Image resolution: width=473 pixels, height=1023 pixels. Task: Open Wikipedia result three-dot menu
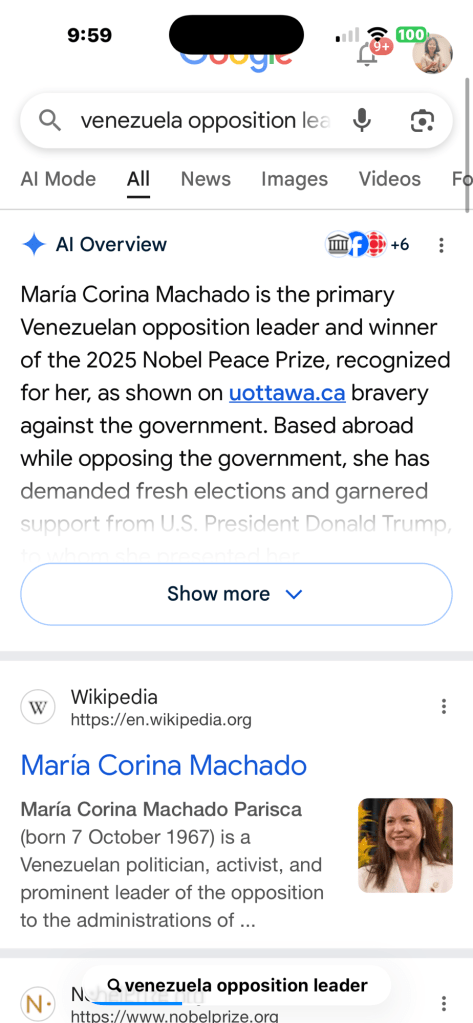[x=444, y=706]
